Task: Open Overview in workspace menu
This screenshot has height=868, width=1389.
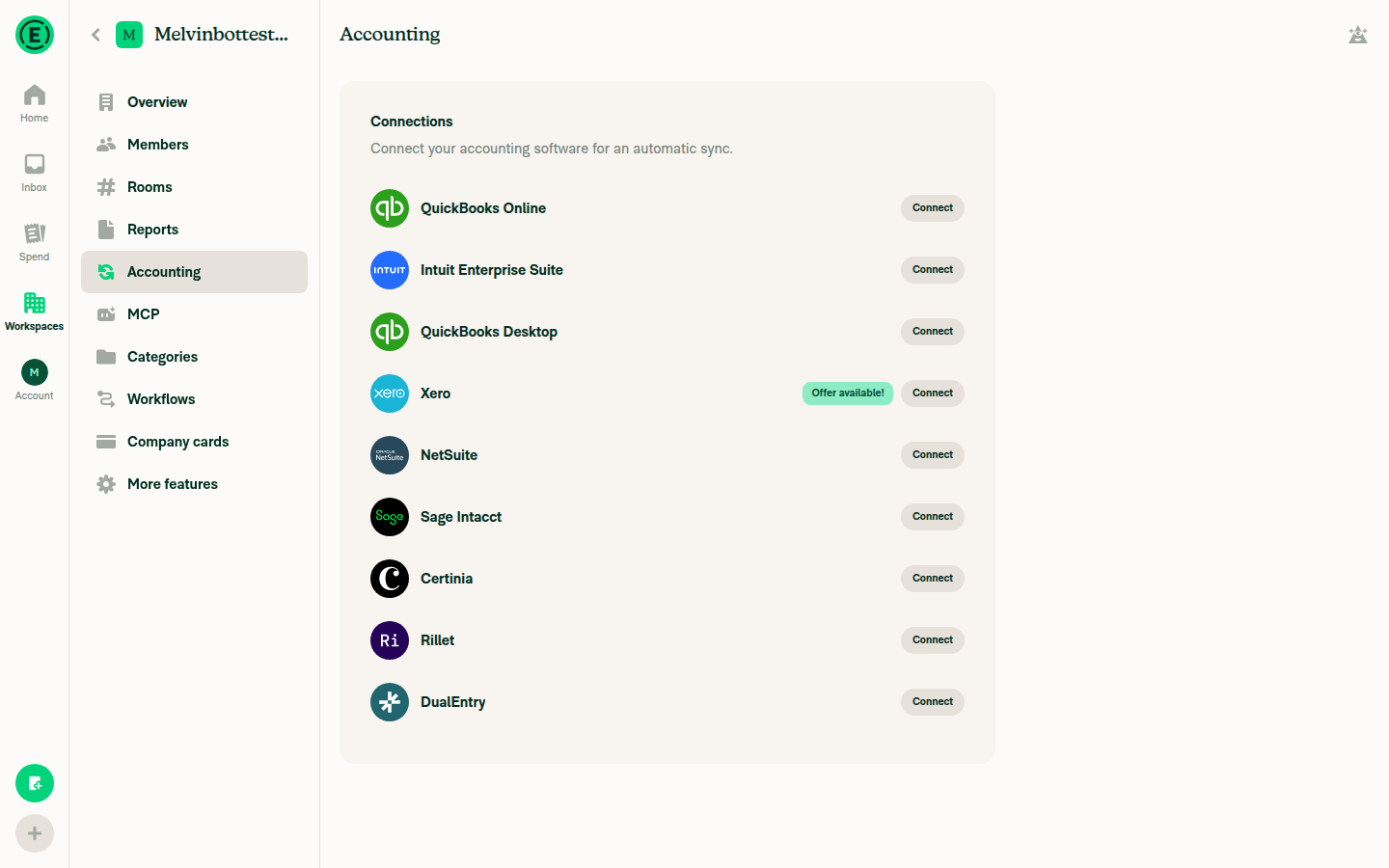Action: tap(194, 102)
